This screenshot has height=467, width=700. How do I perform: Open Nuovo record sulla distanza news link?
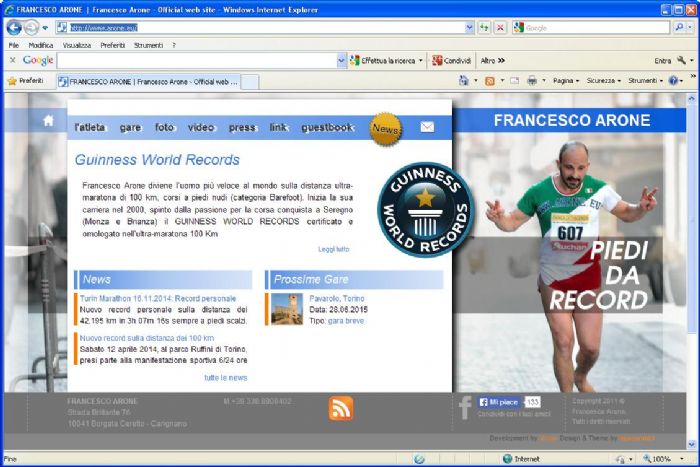[147, 338]
